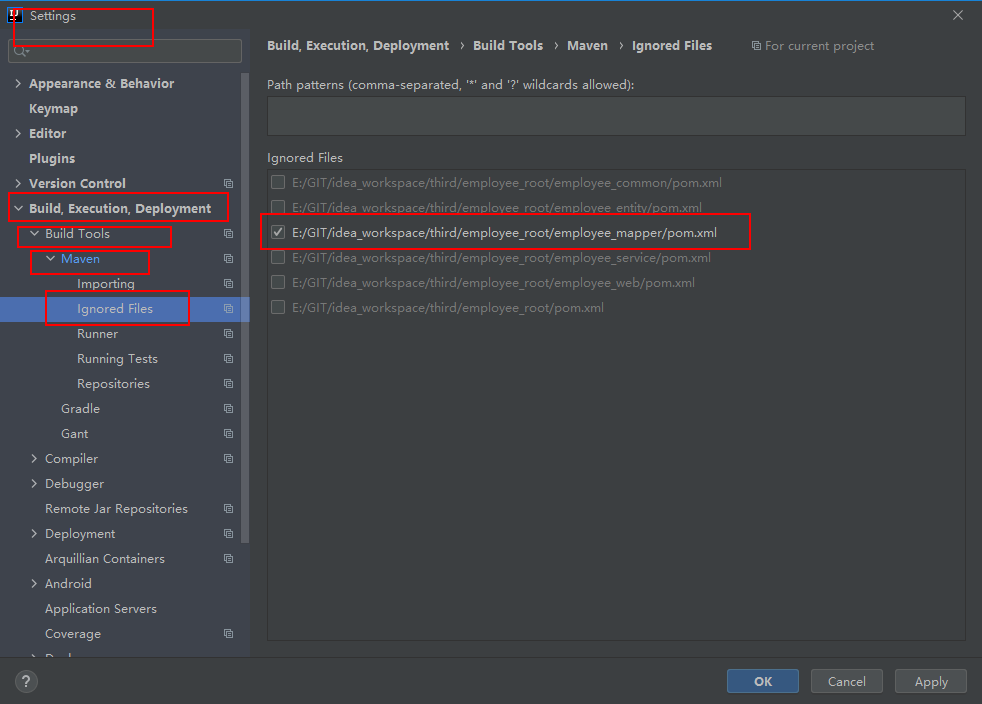982x704 pixels.
Task: Open Gradle settings
Action: coord(80,408)
